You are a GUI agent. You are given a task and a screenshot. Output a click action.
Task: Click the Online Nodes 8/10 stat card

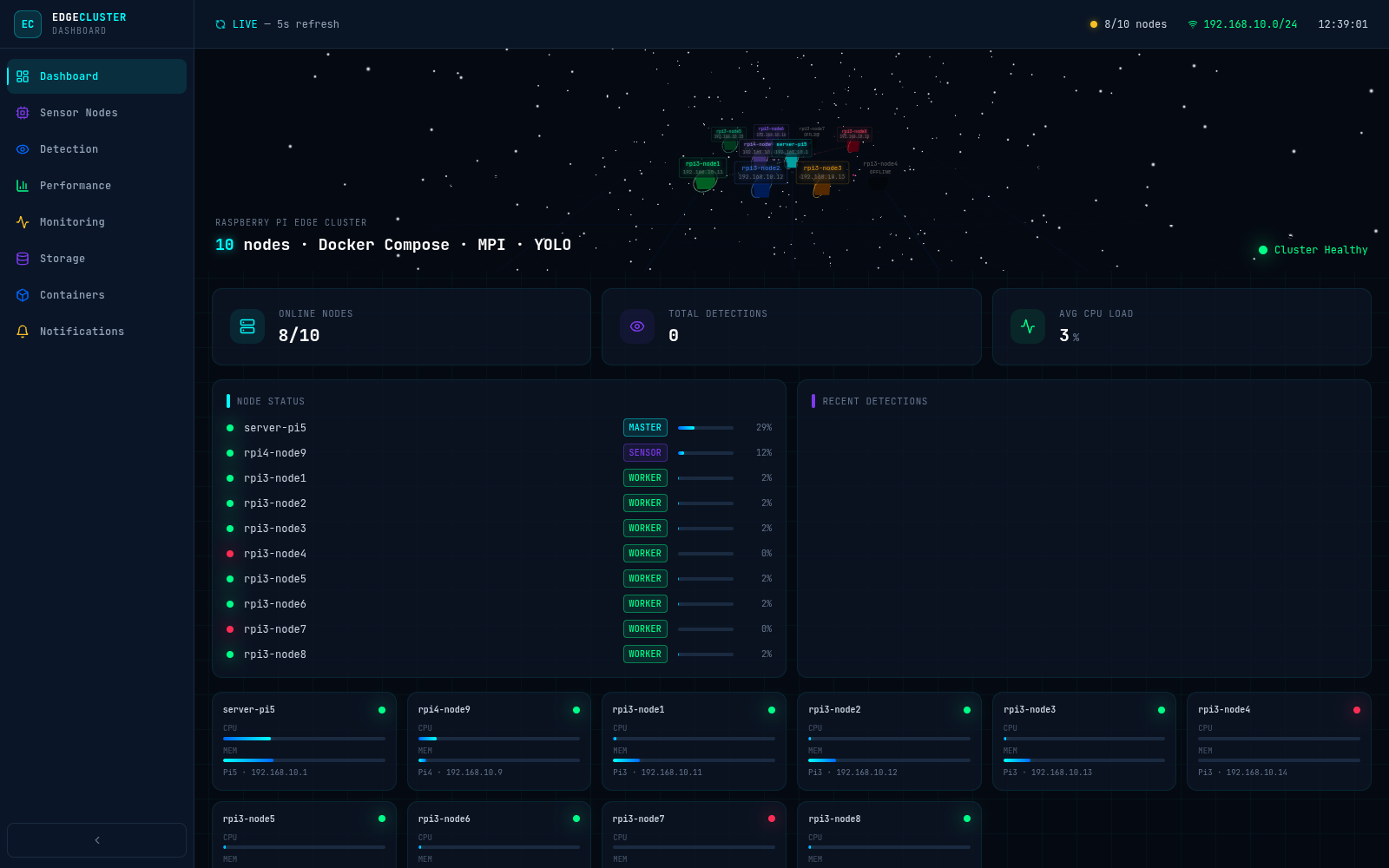(x=401, y=326)
